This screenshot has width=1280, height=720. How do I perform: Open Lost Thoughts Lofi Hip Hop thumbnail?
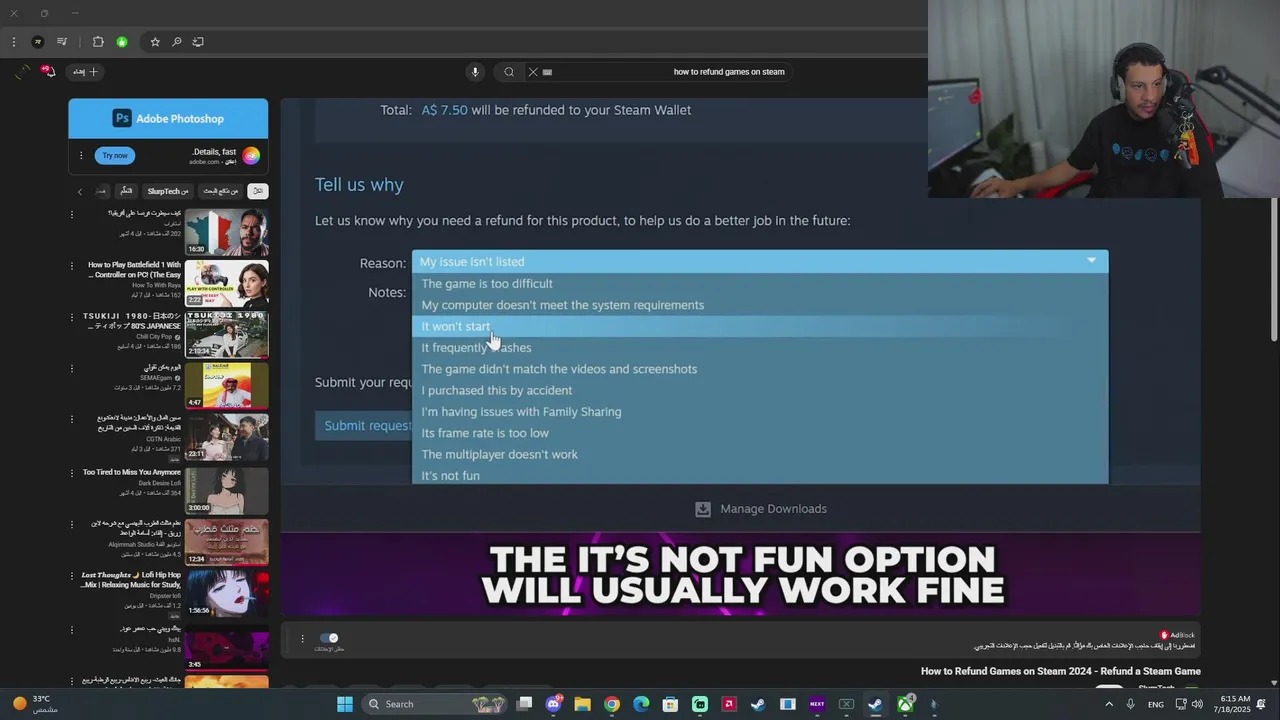pyautogui.click(x=226, y=593)
